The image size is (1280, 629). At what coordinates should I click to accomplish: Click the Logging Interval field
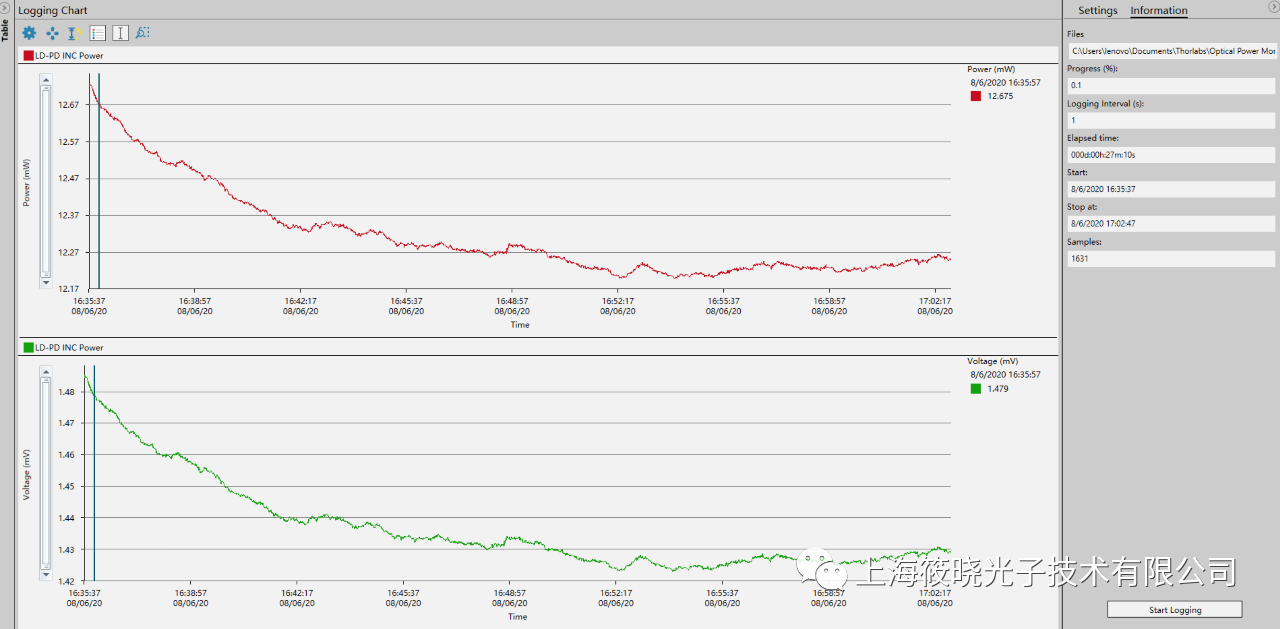coord(1171,120)
